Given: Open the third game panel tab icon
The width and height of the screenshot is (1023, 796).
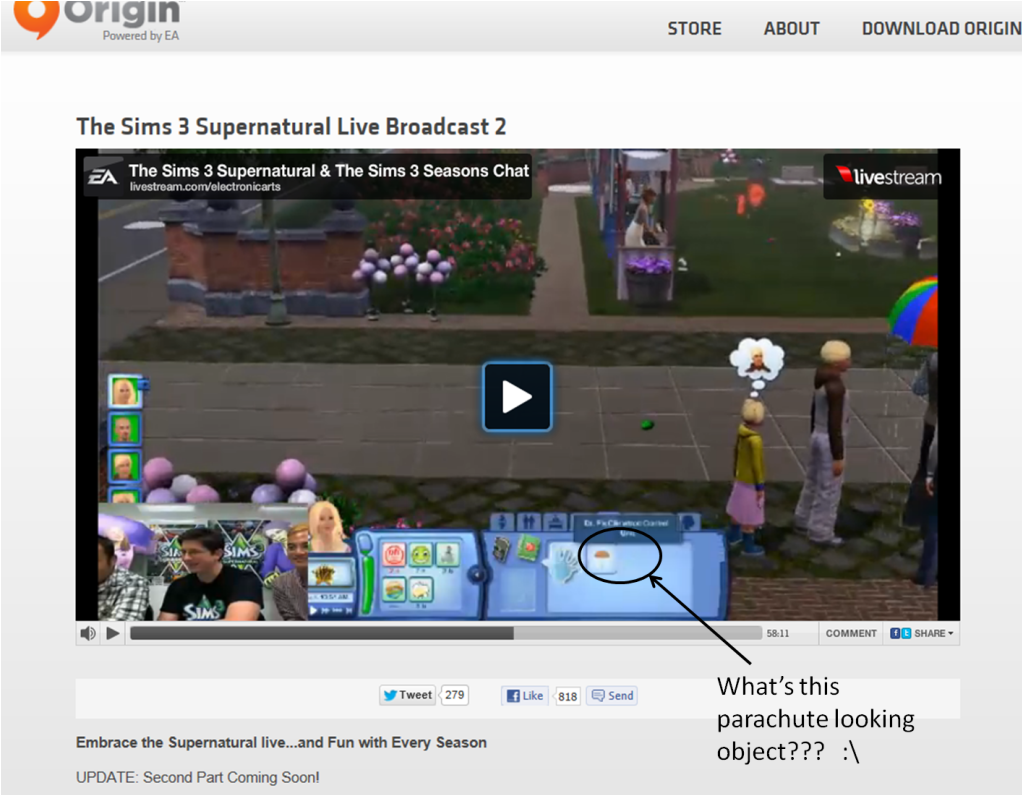Looking at the screenshot, I should coord(555,521).
